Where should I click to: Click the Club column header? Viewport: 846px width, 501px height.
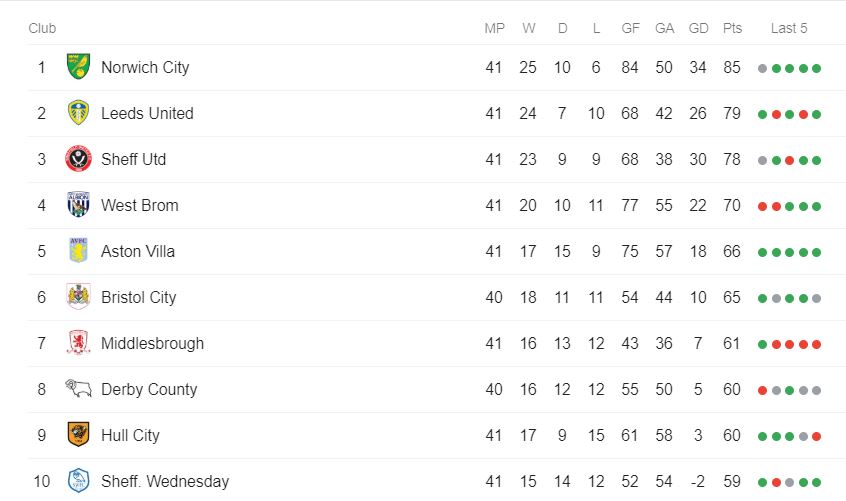(42, 28)
